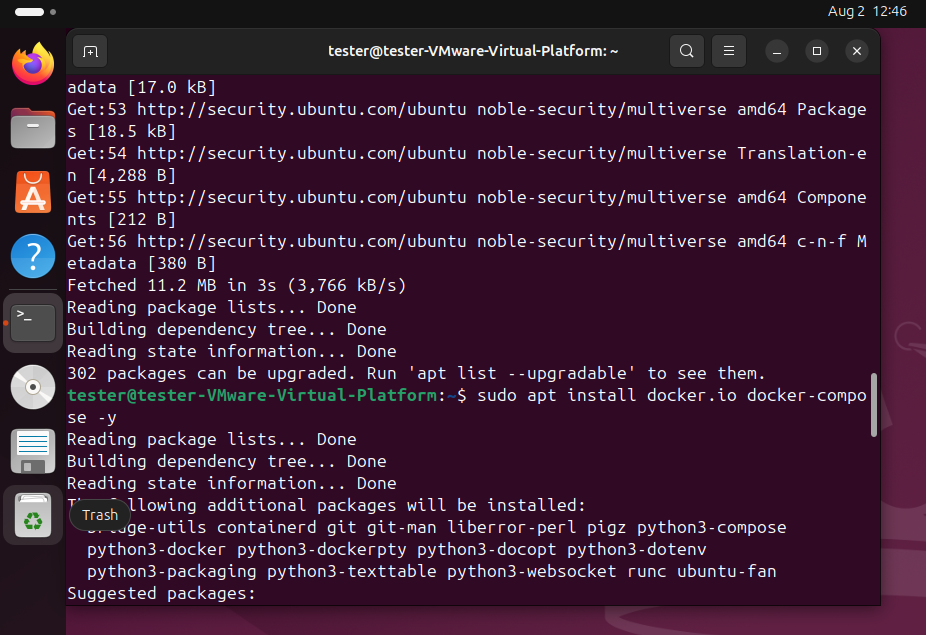Click 'python3-packaging' in the package list
Image resolution: width=926 pixels, height=635 pixels.
point(171,572)
